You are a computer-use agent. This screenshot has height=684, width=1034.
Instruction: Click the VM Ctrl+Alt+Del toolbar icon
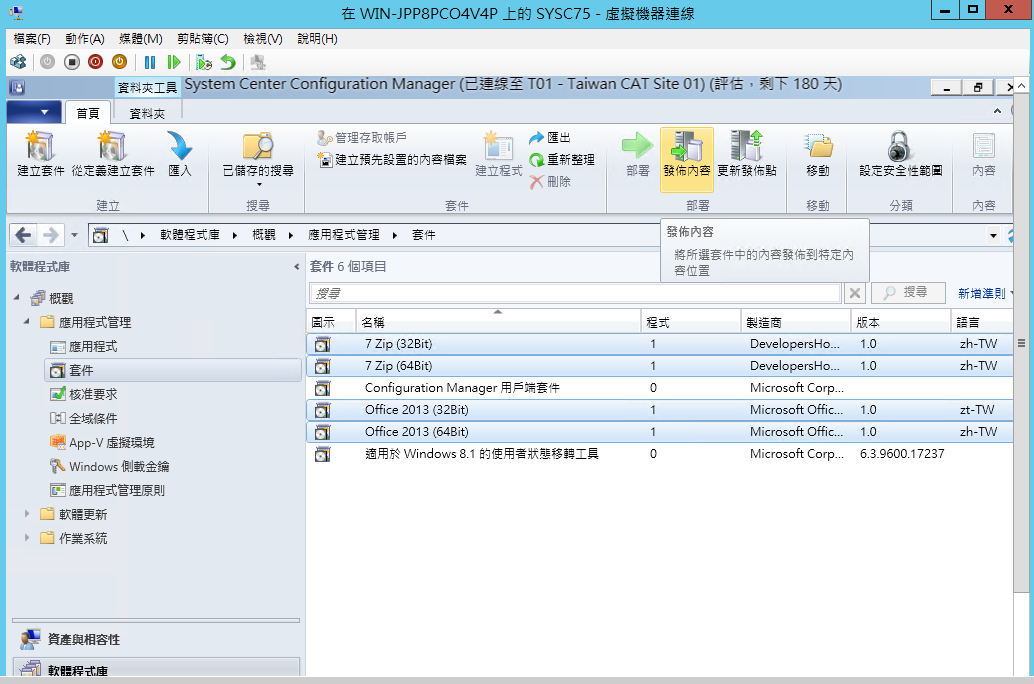coord(18,62)
